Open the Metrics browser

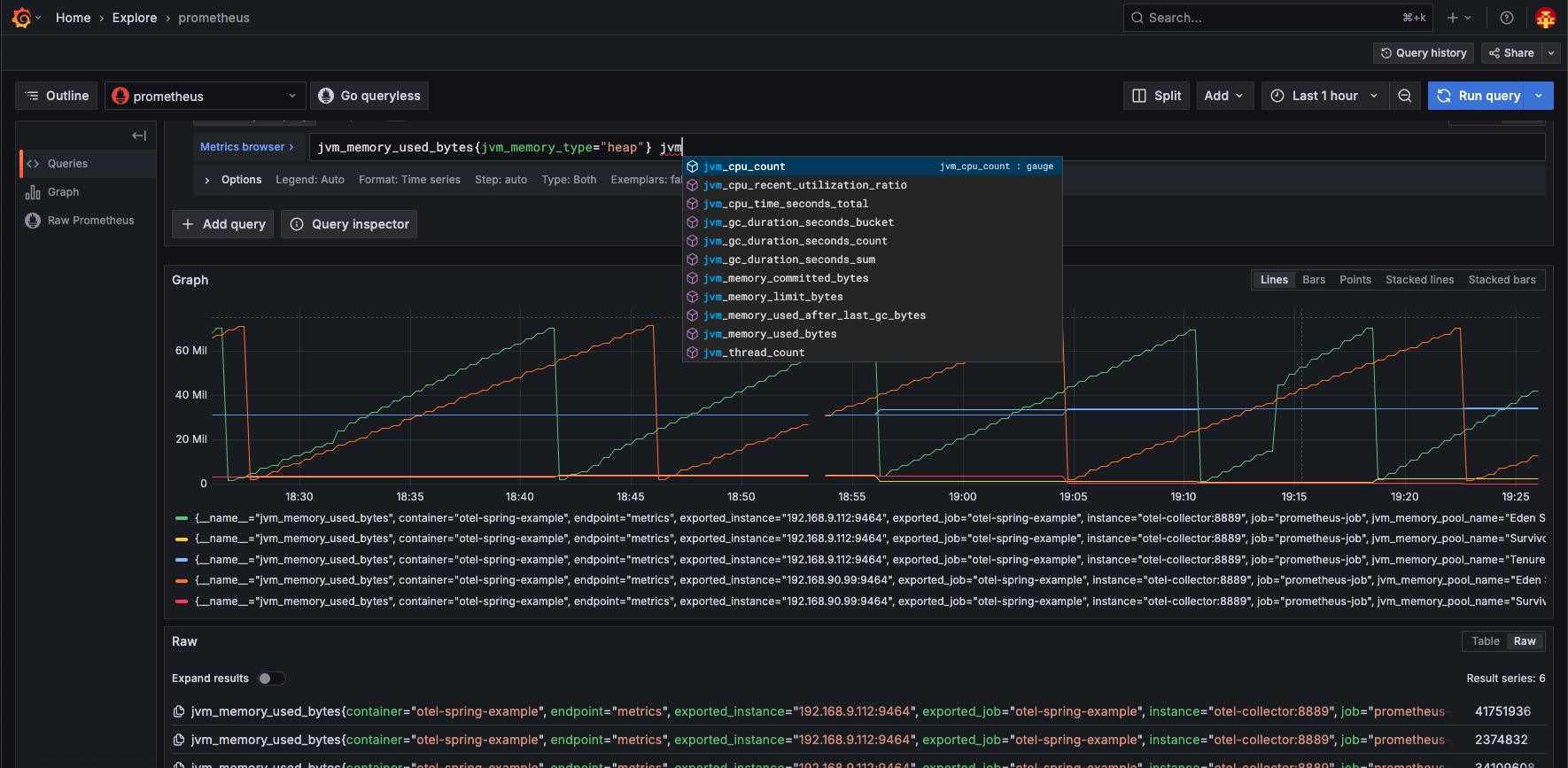pyautogui.click(x=247, y=147)
